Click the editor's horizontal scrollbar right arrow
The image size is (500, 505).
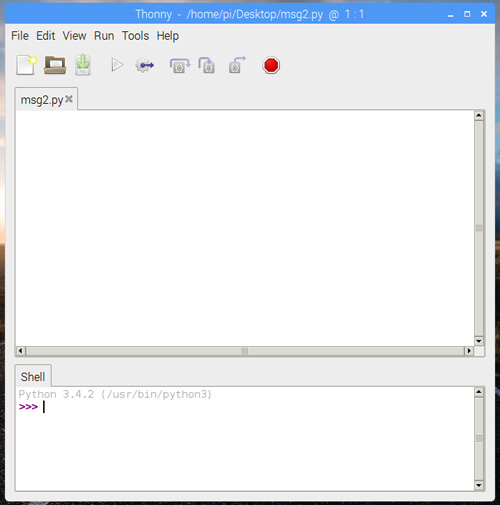(469, 351)
